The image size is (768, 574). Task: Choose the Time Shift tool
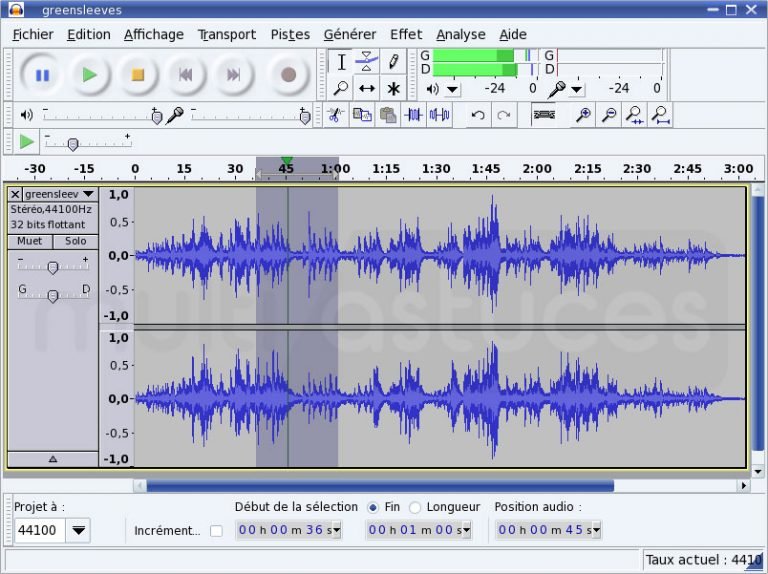tap(367, 88)
